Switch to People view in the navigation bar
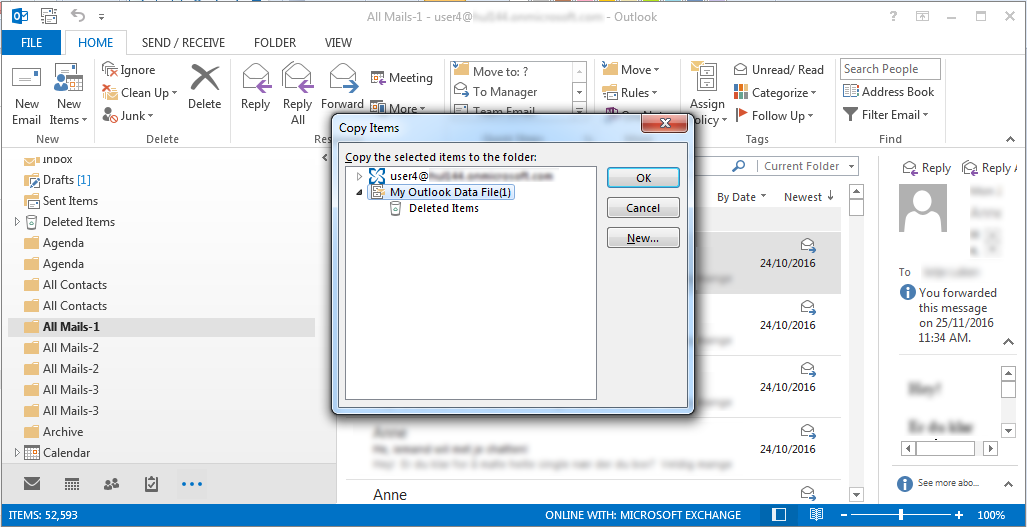This screenshot has width=1027, height=527. pyautogui.click(x=112, y=484)
